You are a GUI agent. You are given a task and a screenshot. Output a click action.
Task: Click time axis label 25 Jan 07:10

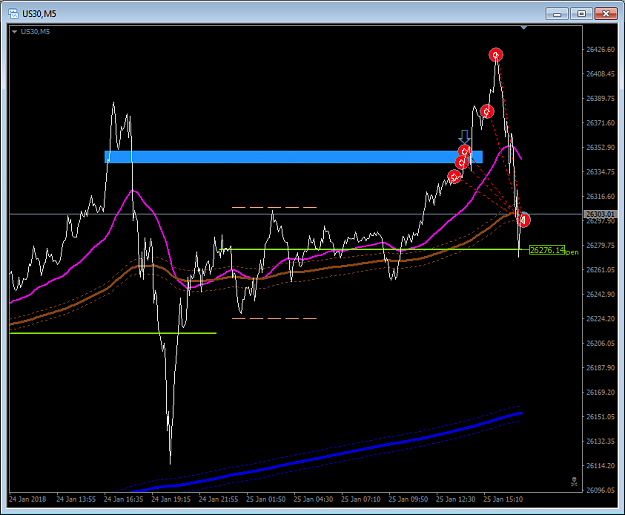(x=361, y=499)
